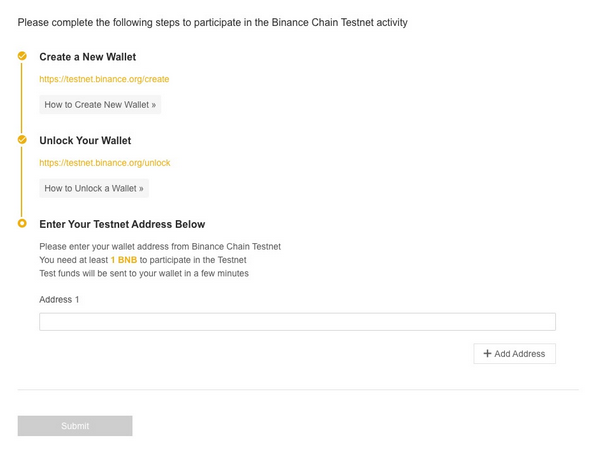Open the testnet.binance.org/unlock link

pyautogui.click(x=105, y=163)
